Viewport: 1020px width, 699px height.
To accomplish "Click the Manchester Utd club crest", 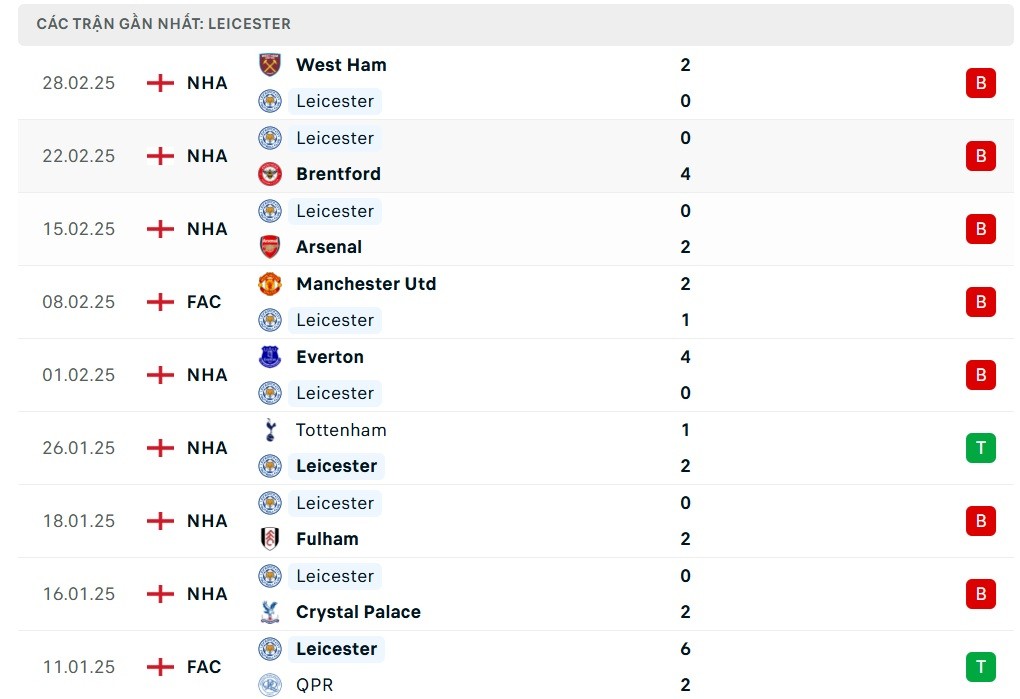I will tap(270, 284).
